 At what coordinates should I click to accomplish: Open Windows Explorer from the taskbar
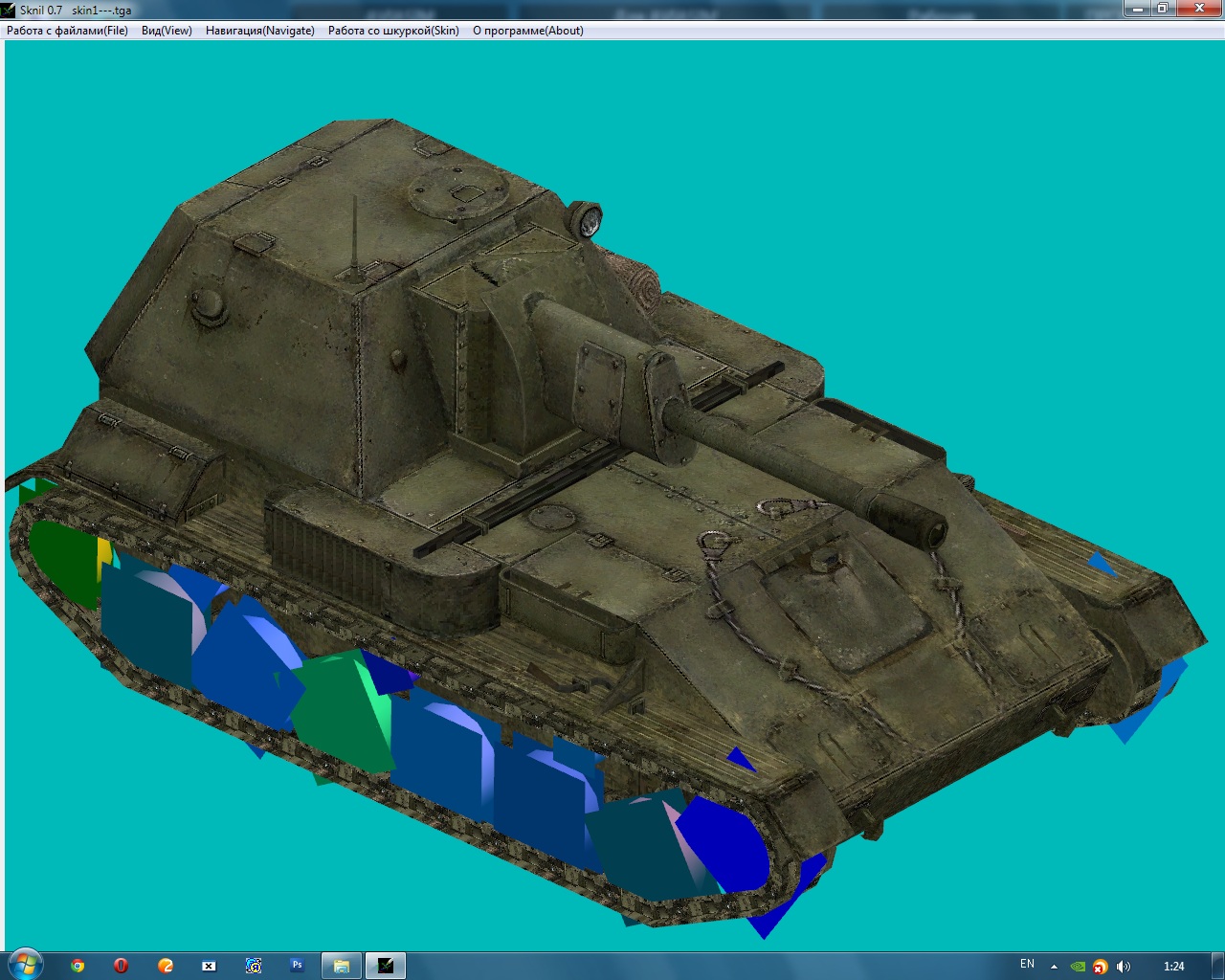[x=341, y=966]
